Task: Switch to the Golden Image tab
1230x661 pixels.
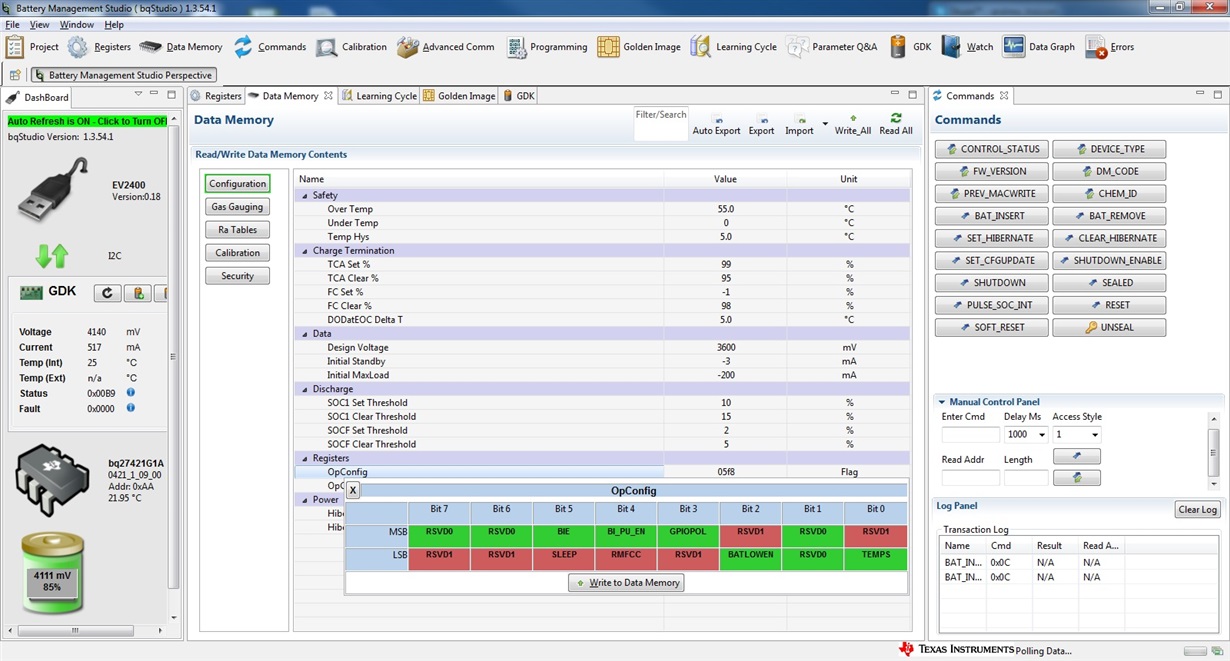Action: 459,96
